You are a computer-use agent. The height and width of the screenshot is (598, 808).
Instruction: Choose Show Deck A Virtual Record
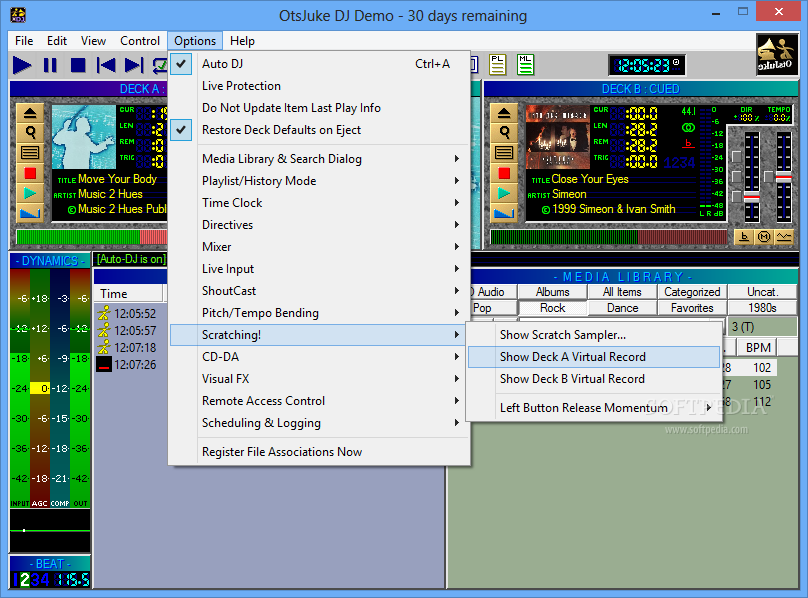tap(594, 357)
